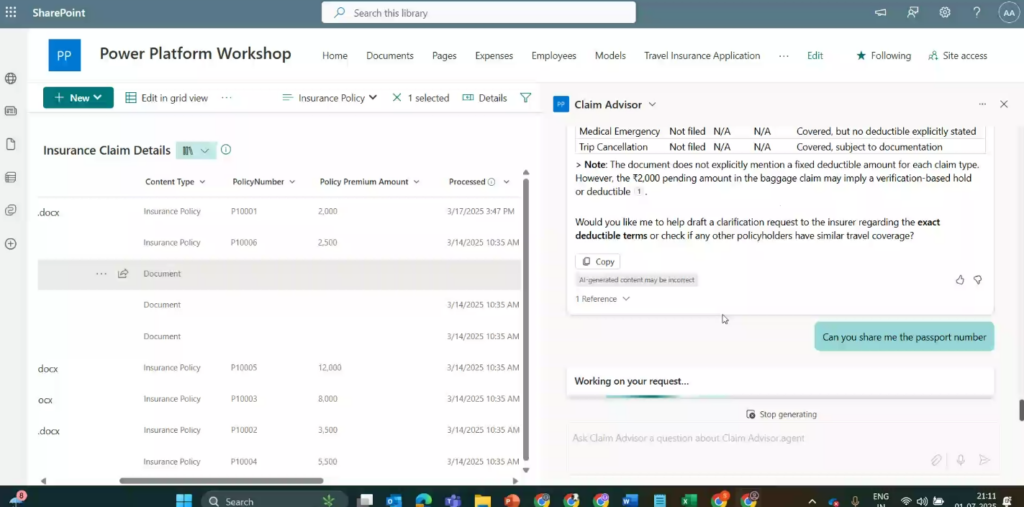Open Claim Advisor panel more options ellipsis
The image size is (1024, 507).
click(x=982, y=105)
